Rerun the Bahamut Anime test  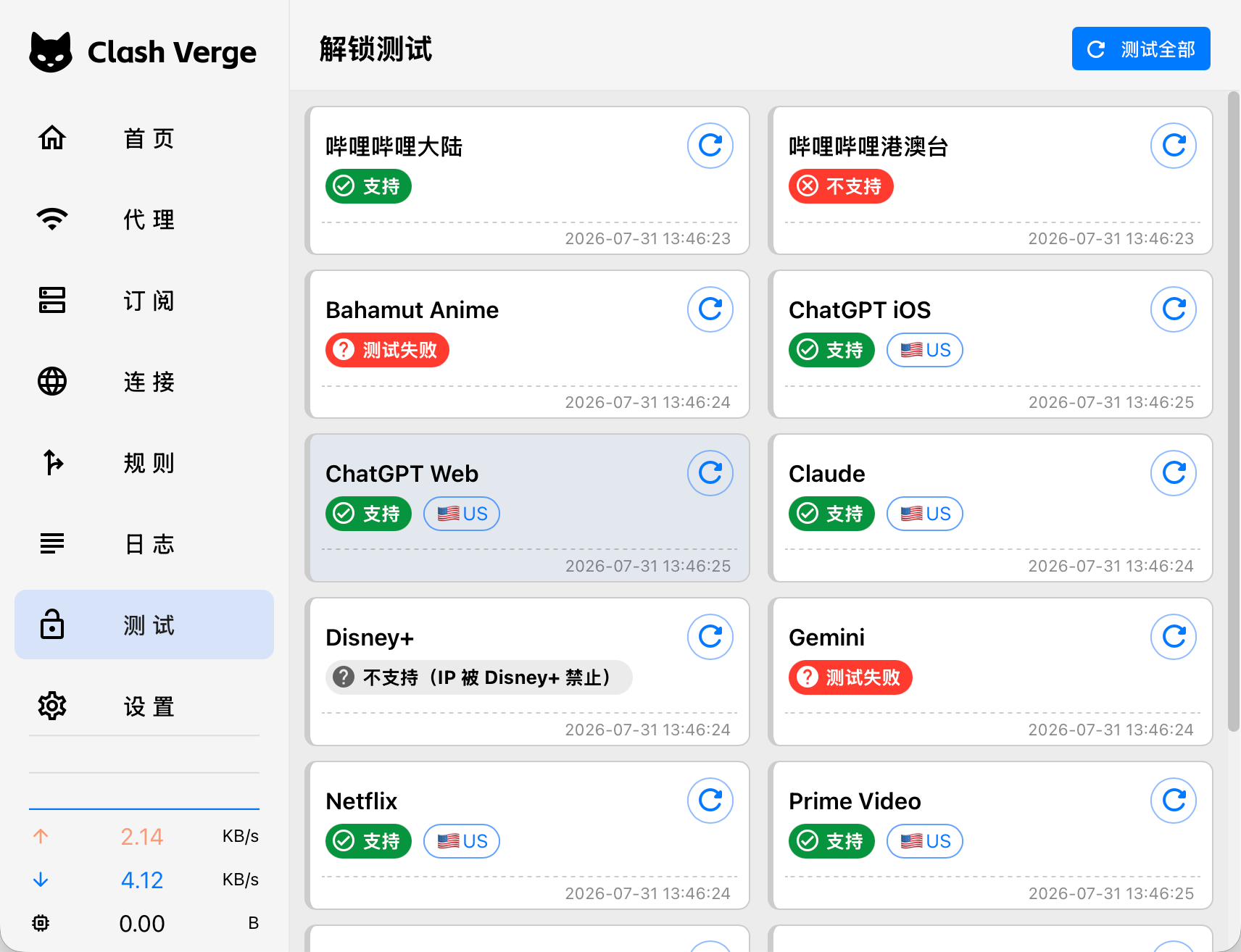tap(710, 309)
